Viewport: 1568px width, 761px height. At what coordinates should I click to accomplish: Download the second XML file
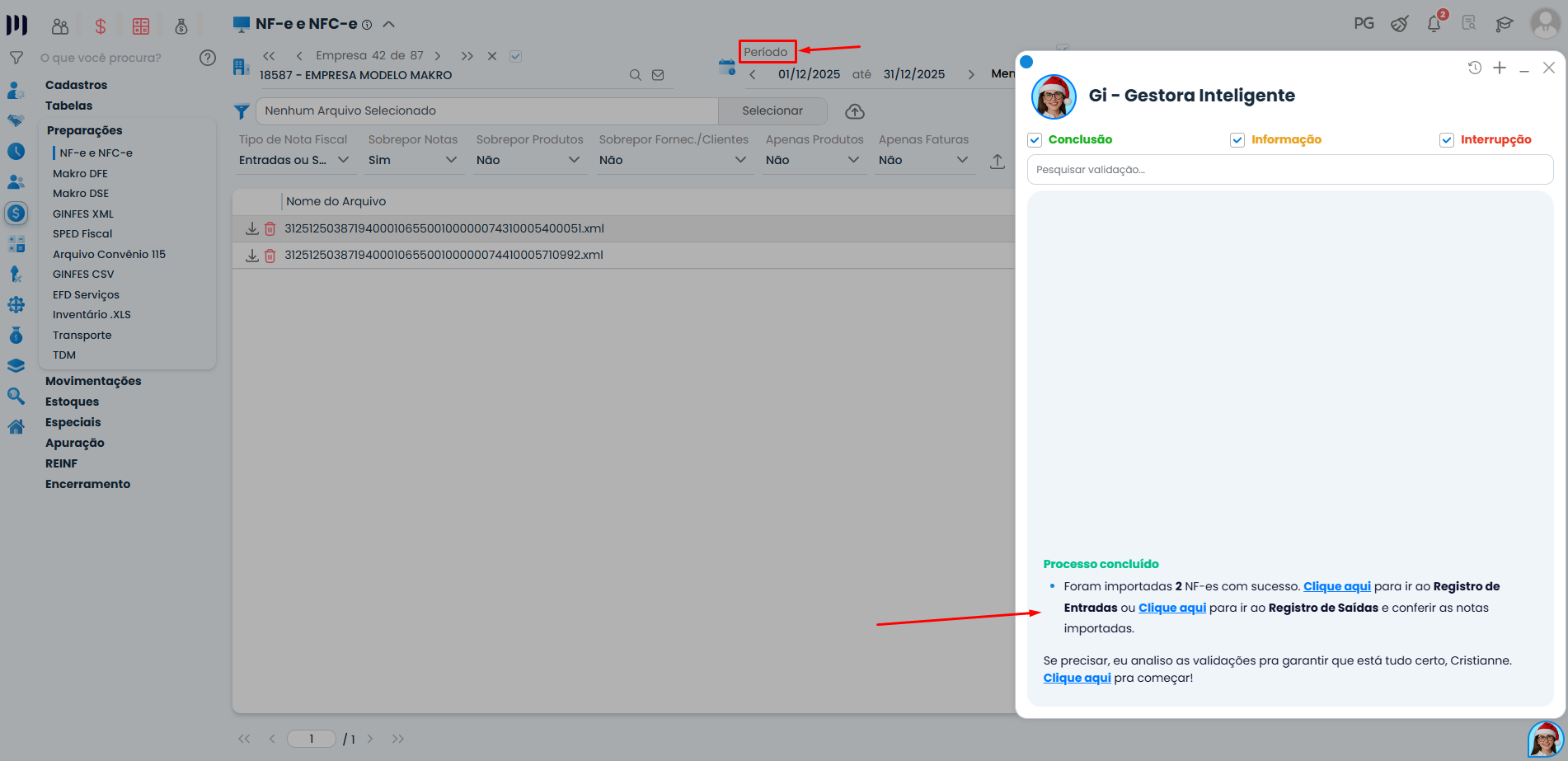252,256
